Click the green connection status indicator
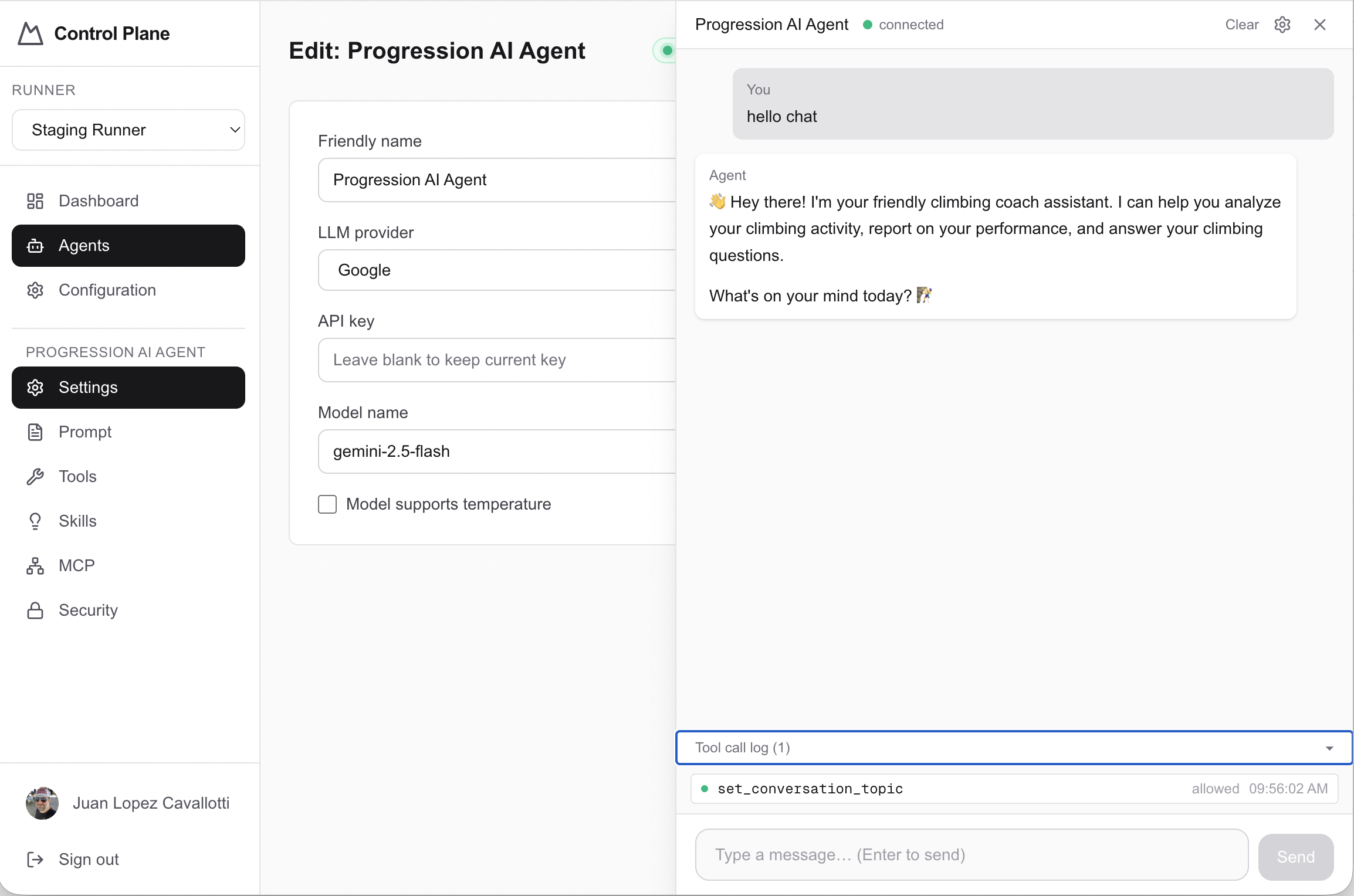Image resolution: width=1354 pixels, height=896 pixels. coord(866,25)
